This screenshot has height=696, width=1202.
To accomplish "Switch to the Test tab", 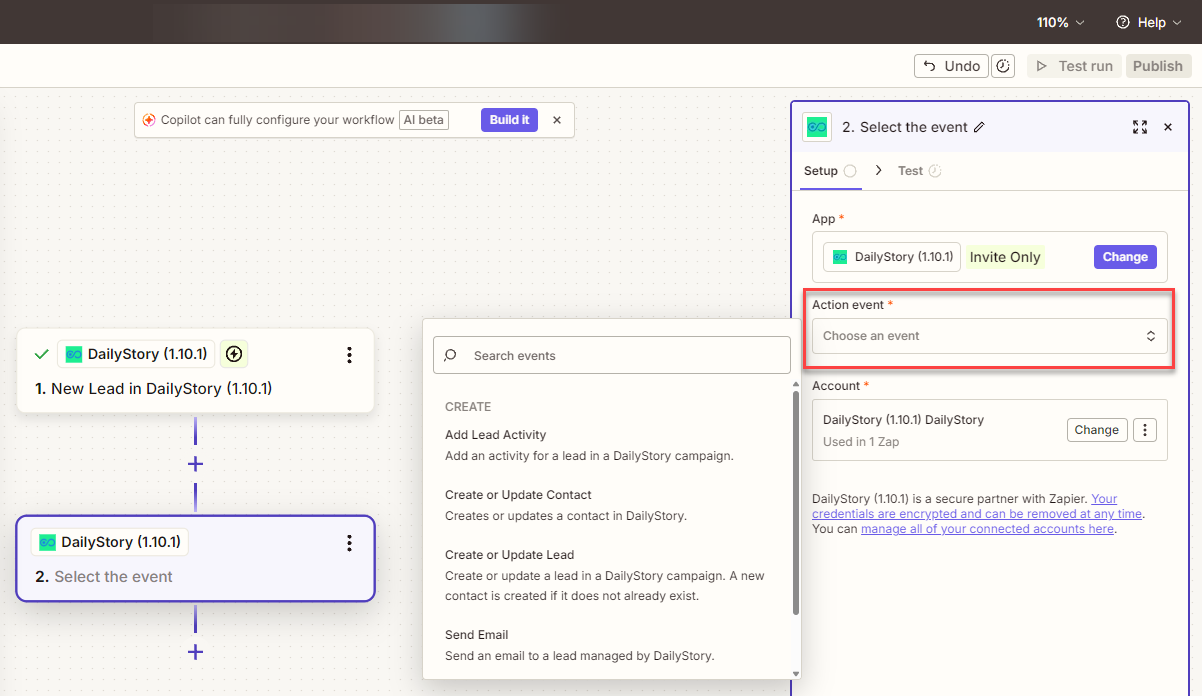I will 910,171.
